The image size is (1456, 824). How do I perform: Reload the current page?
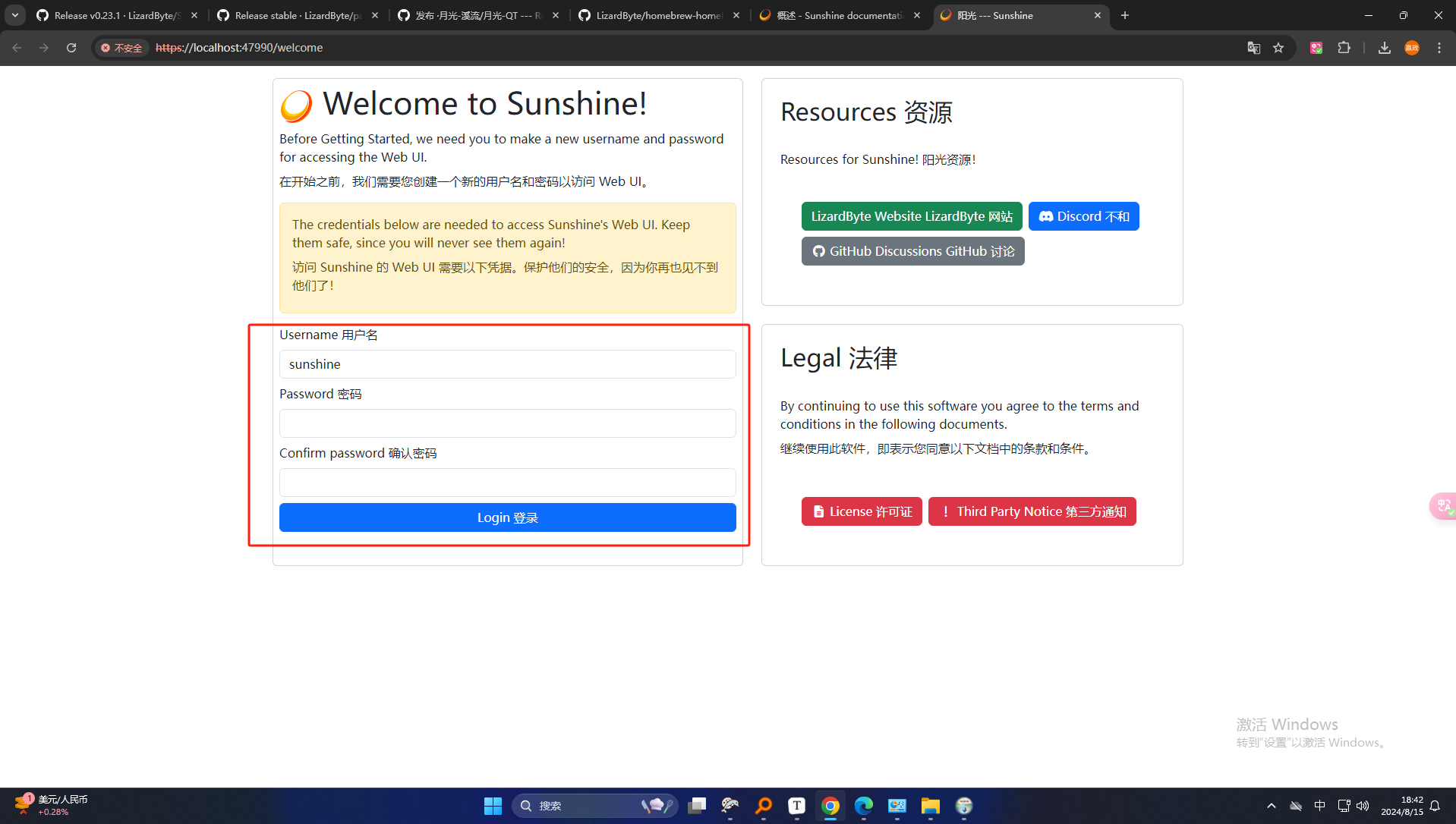[x=71, y=48]
